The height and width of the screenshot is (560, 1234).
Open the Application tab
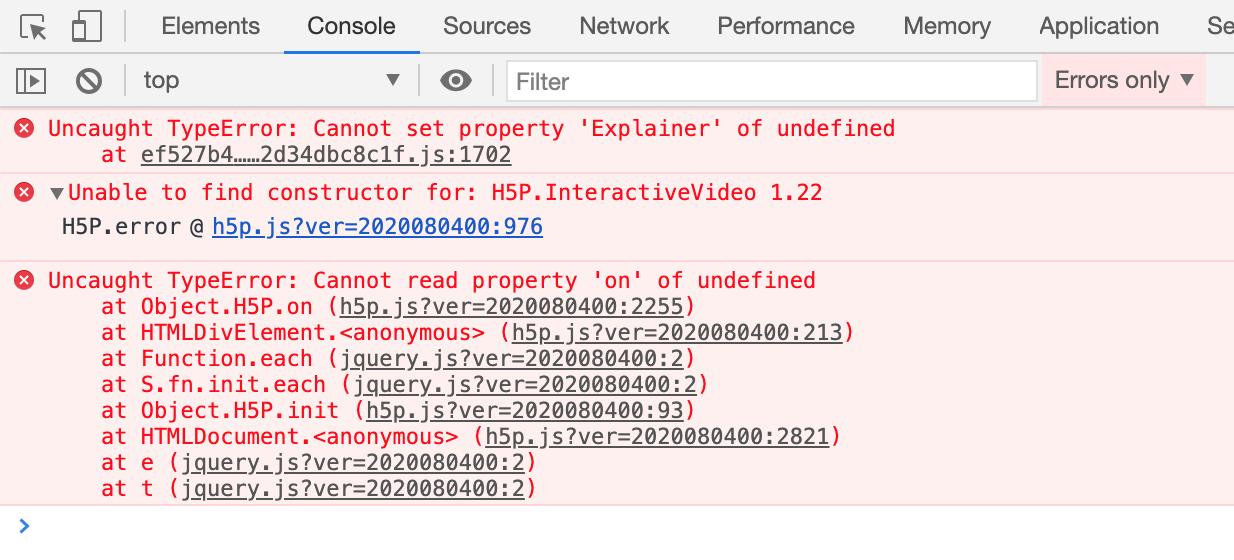(1099, 26)
